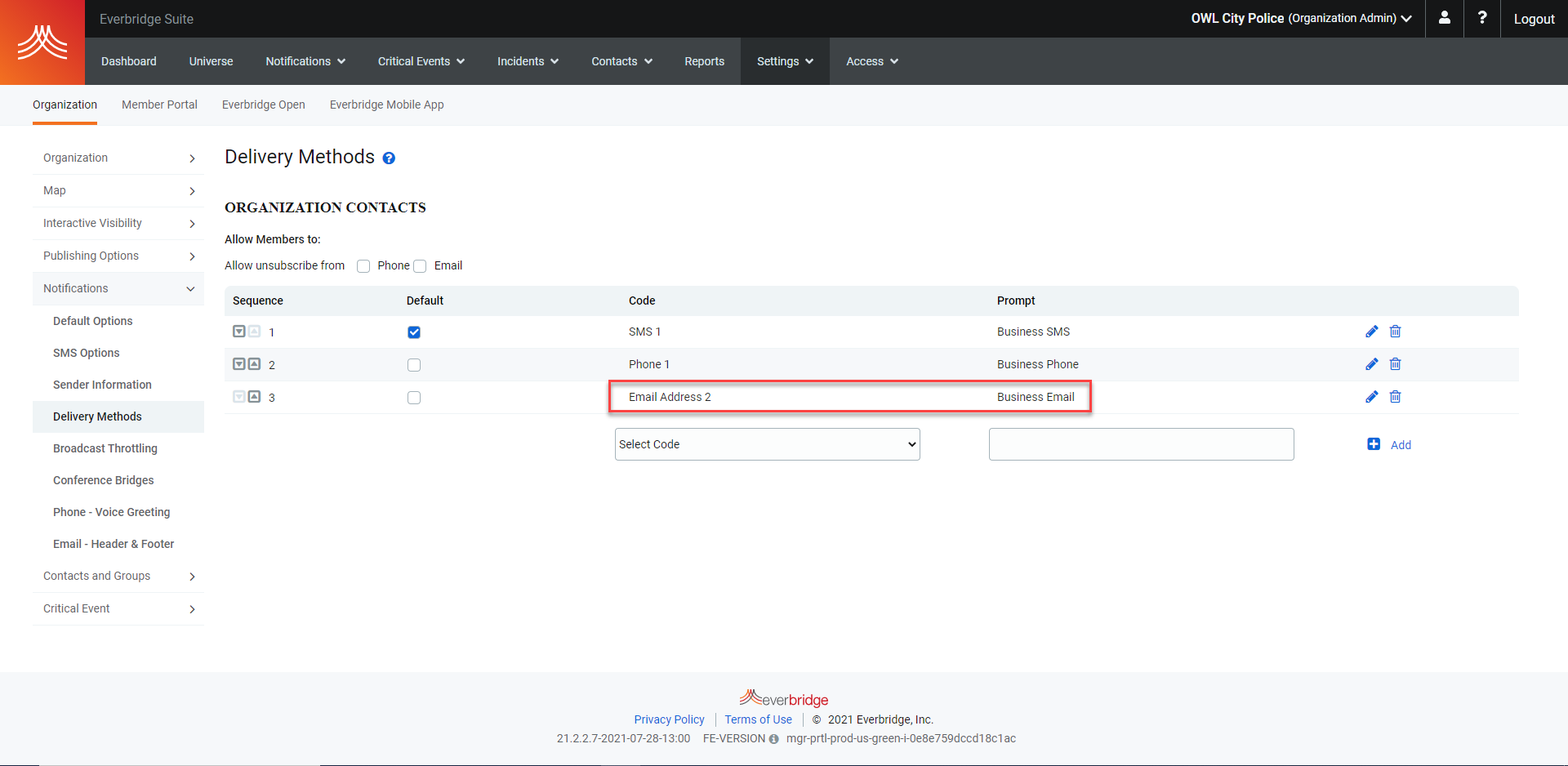Expand the Critical Event sidebar section
Image resolution: width=1568 pixels, height=766 pixels.
pos(118,608)
